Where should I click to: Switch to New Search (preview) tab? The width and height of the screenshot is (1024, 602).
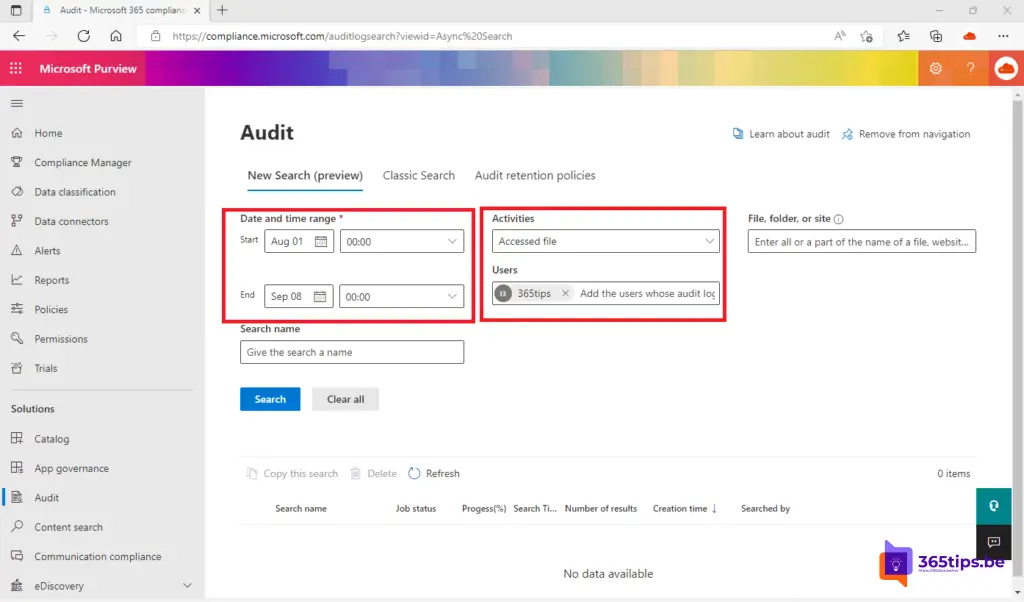305,176
